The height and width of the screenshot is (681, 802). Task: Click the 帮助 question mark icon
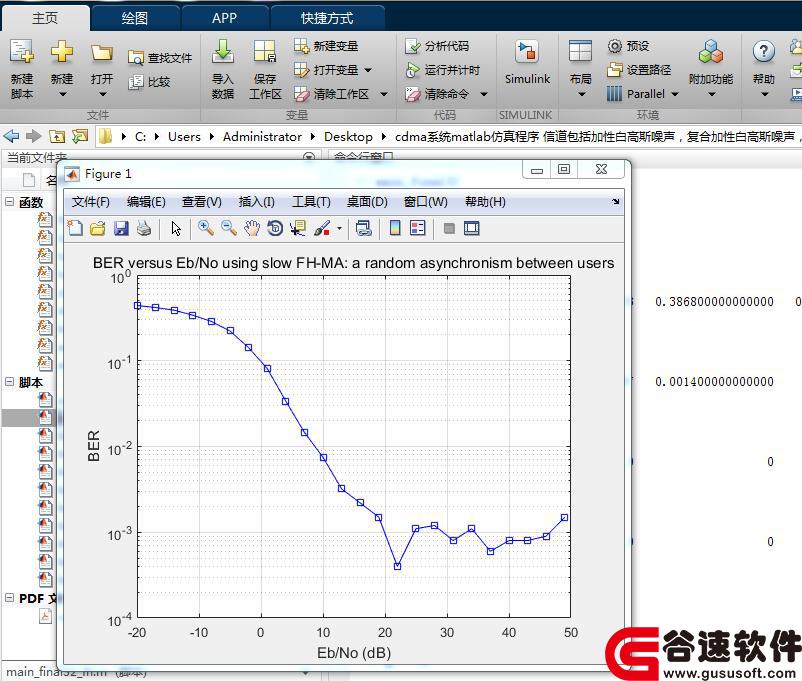click(x=764, y=52)
